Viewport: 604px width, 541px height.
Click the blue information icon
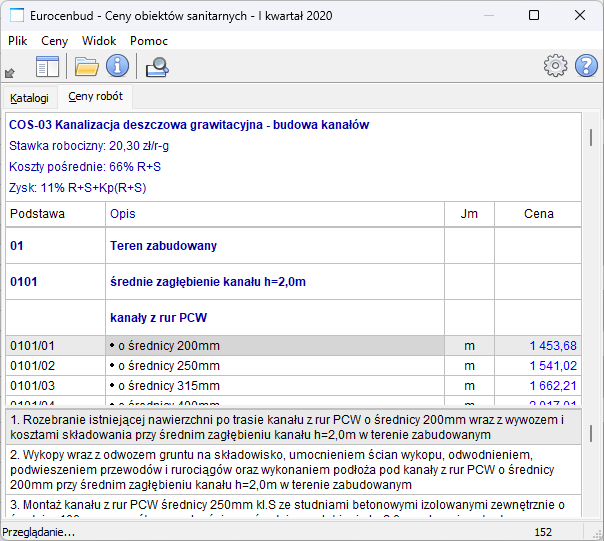[x=118, y=67]
